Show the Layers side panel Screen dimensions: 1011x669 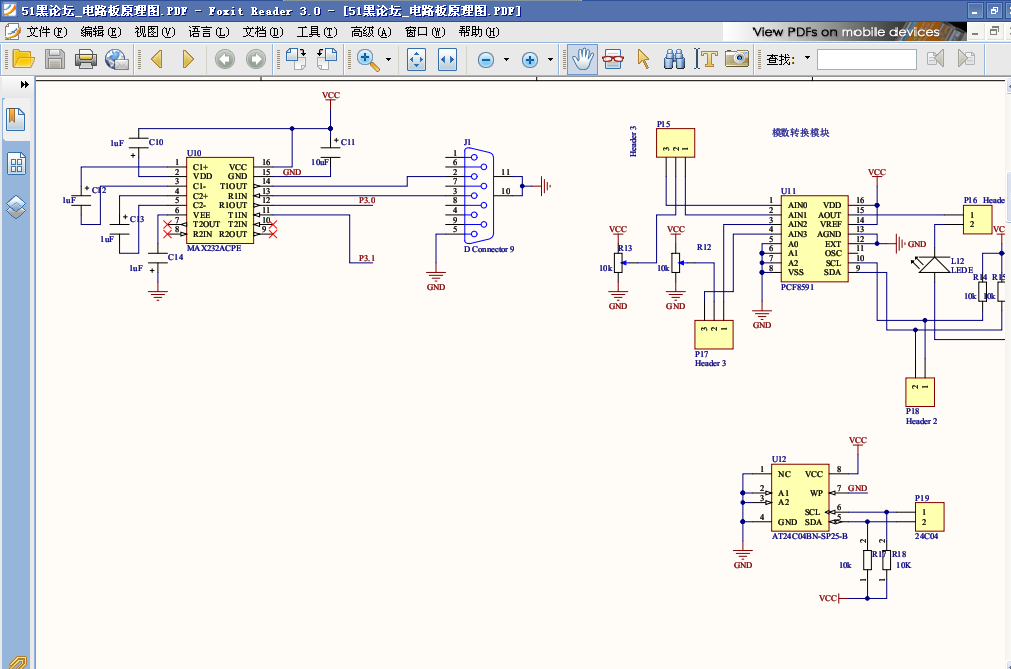click(x=16, y=207)
